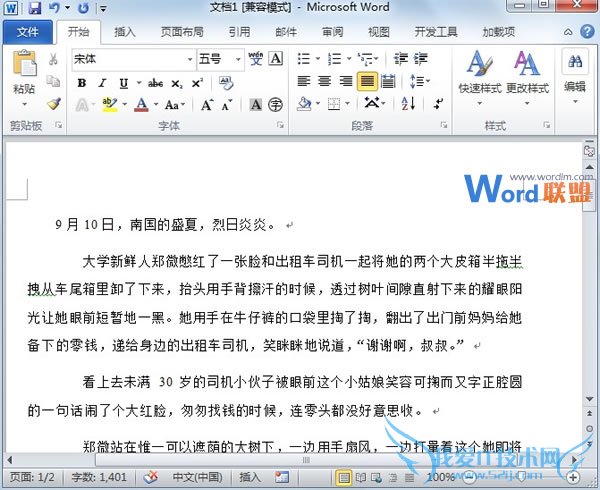Toggle Bold formatting
Screen dimensions: 600x490
tap(82, 83)
